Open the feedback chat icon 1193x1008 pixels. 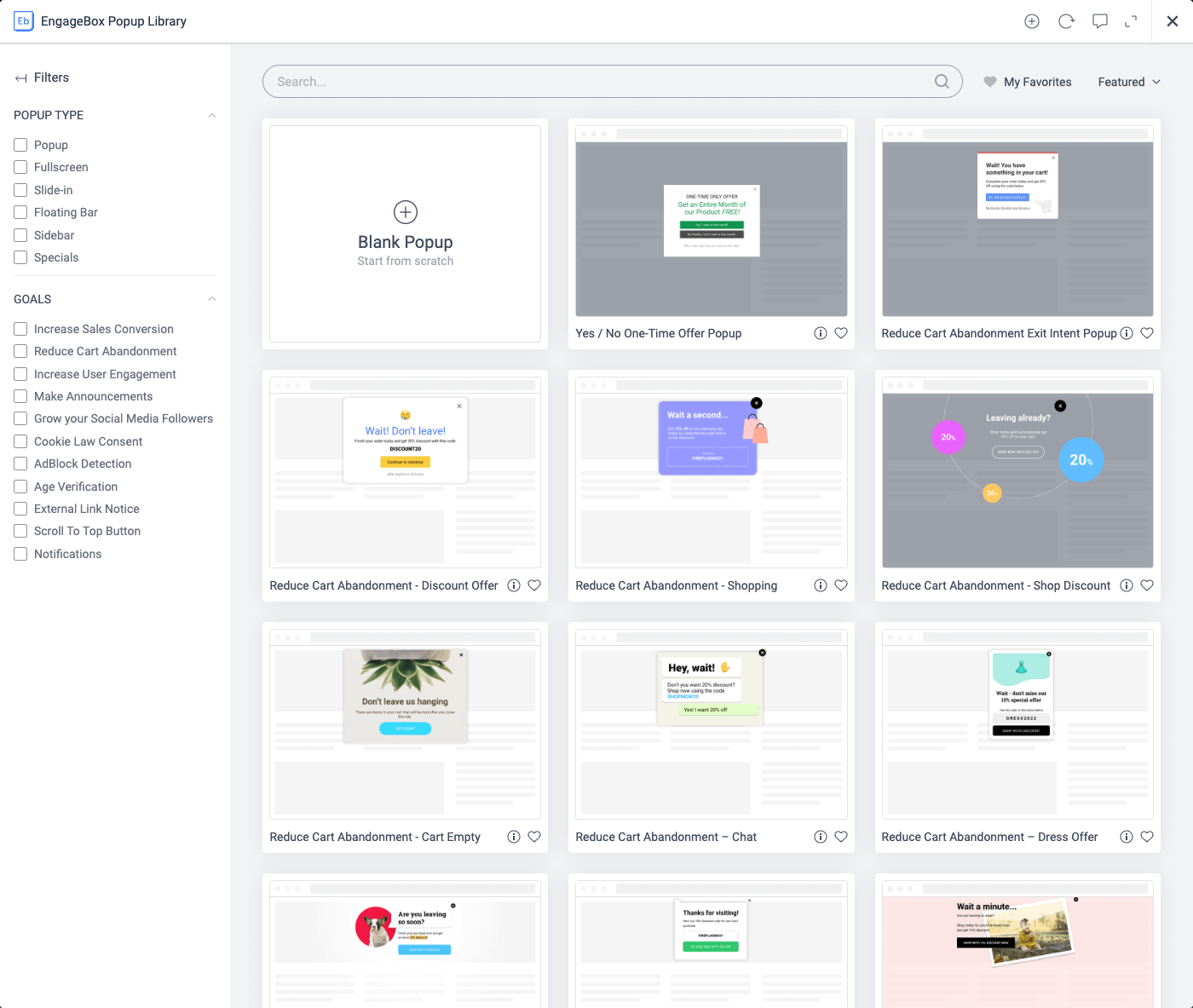pos(1100,21)
